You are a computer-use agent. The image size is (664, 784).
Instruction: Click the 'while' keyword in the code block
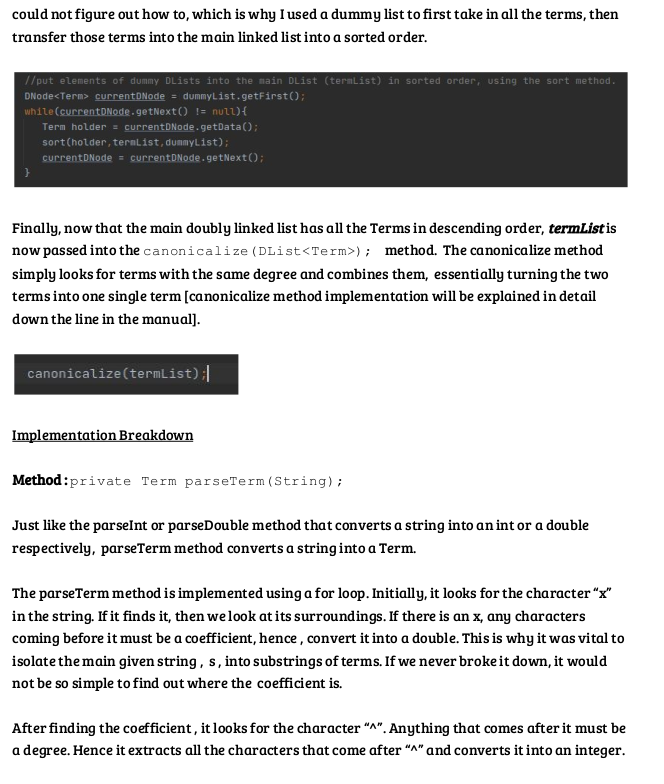click(38, 112)
